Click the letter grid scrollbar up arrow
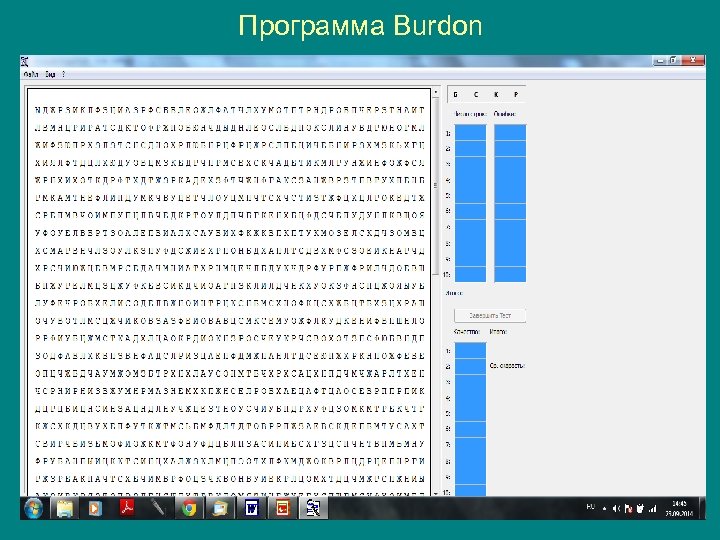Viewport: 720px width, 540px height. (436, 92)
